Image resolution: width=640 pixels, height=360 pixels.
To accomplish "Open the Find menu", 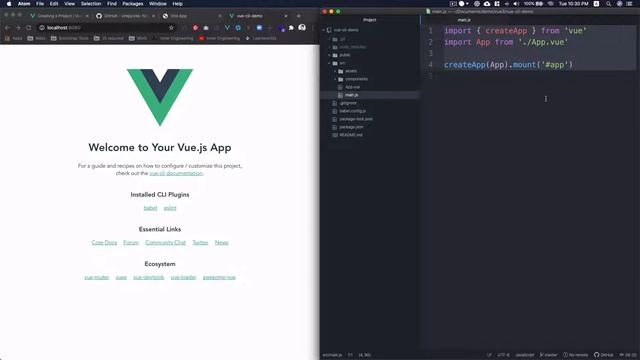I will [112, 4].
